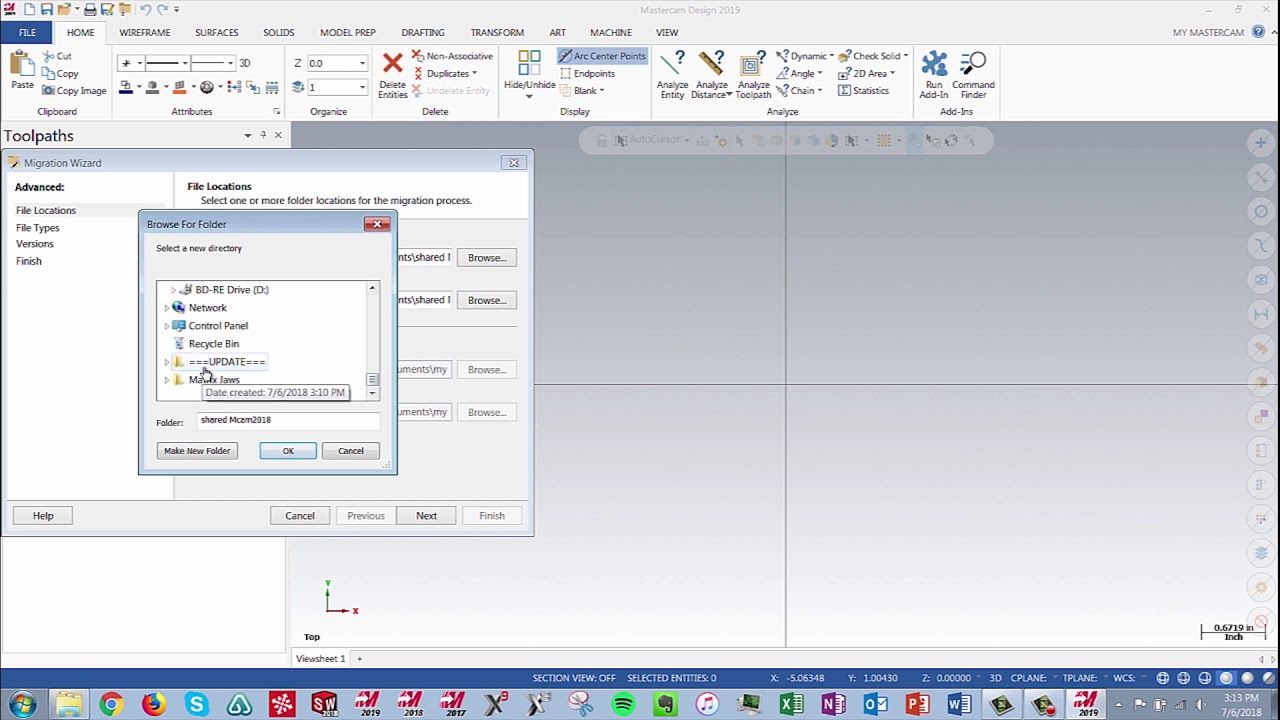Click the Cut scissors icon
Image resolution: width=1280 pixels, height=720 pixels.
pyautogui.click(x=48, y=56)
